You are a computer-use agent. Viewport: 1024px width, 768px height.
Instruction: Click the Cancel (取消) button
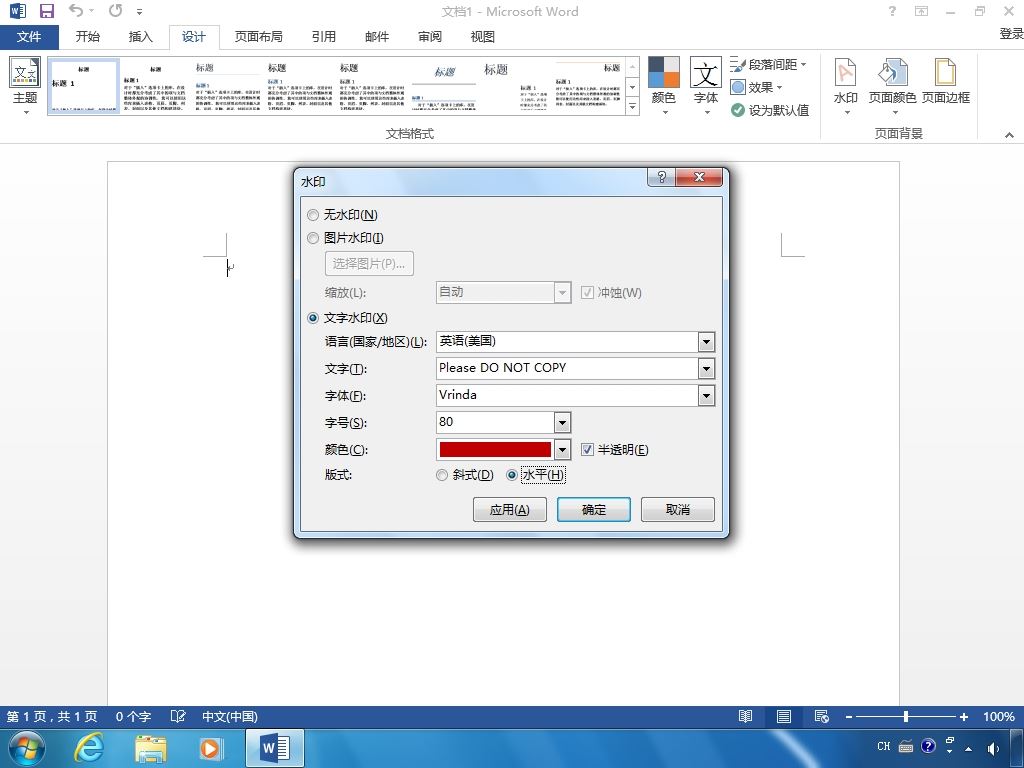click(x=678, y=509)
